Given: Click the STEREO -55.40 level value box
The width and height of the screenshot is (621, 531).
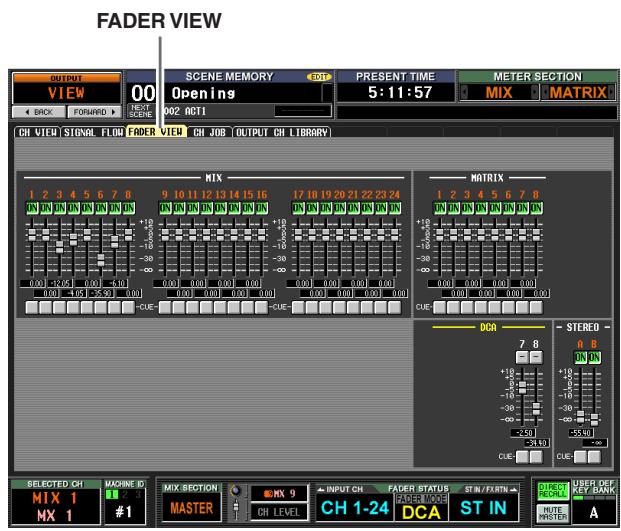Looking at the screenshot, I should pos(581,433).
